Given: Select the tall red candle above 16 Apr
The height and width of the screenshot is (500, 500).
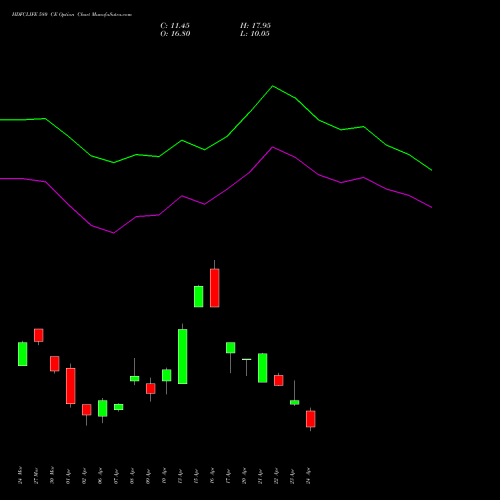Looking at the screenshot, I should [x=215, y=288].
